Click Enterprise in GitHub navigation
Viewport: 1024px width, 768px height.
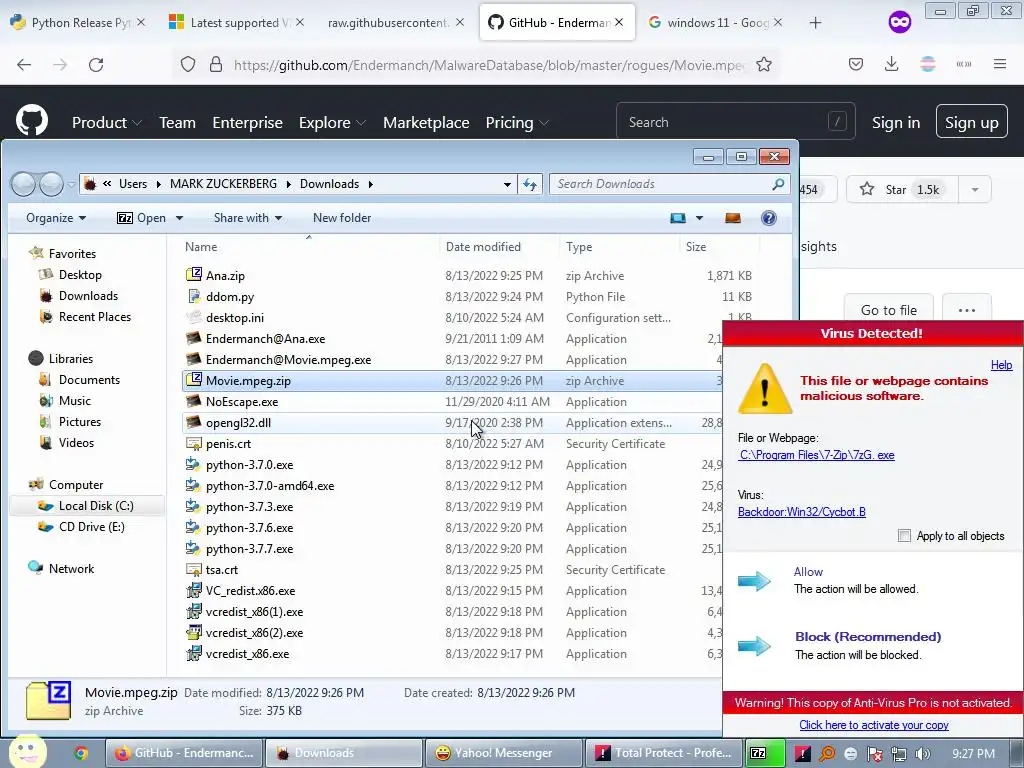pyautogui.click(x=247, y=122)
